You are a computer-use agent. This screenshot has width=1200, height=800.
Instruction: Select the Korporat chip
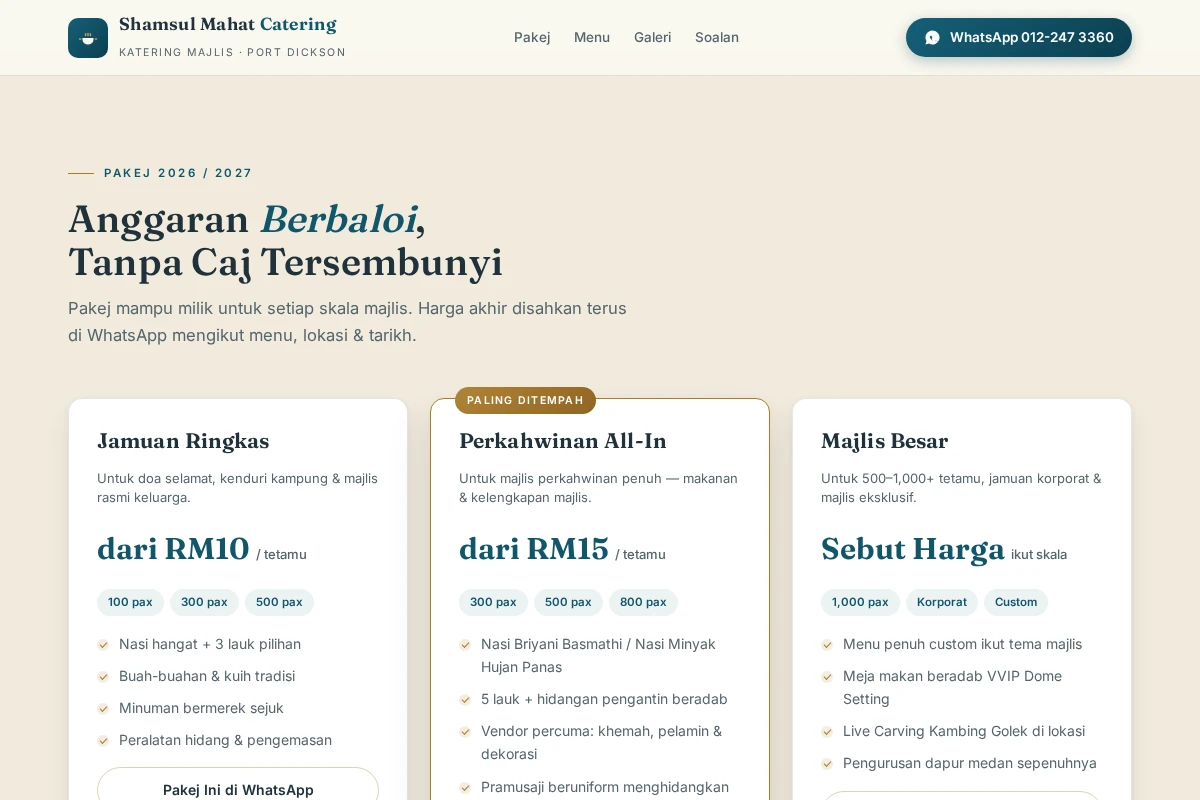coord(942,602)
